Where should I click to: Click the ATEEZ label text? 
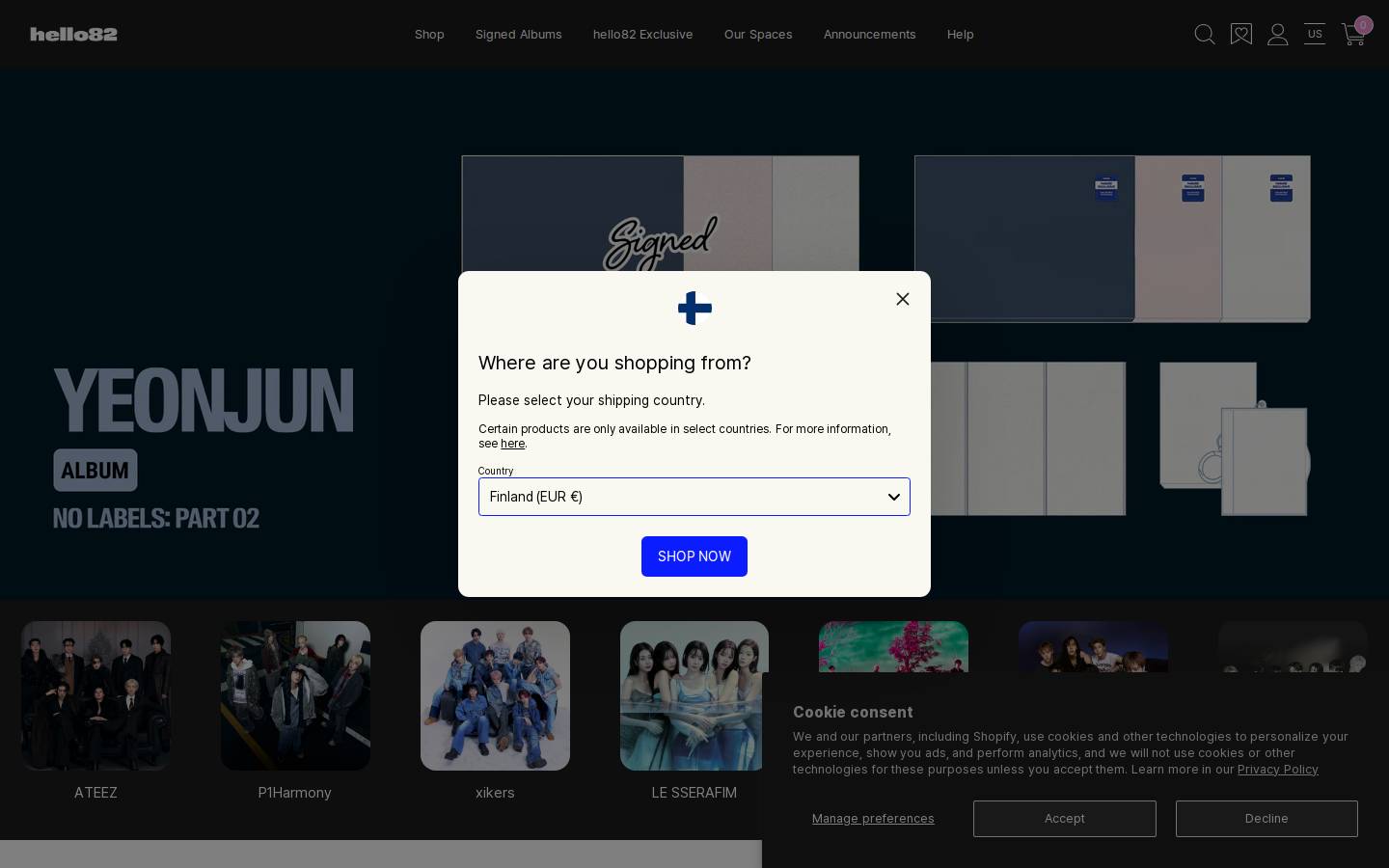point(95,793)
